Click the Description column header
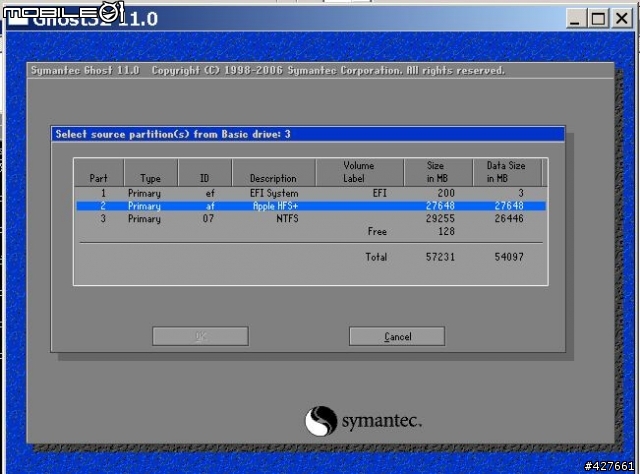This screenshot has height=474, width=640. [273, 173]
